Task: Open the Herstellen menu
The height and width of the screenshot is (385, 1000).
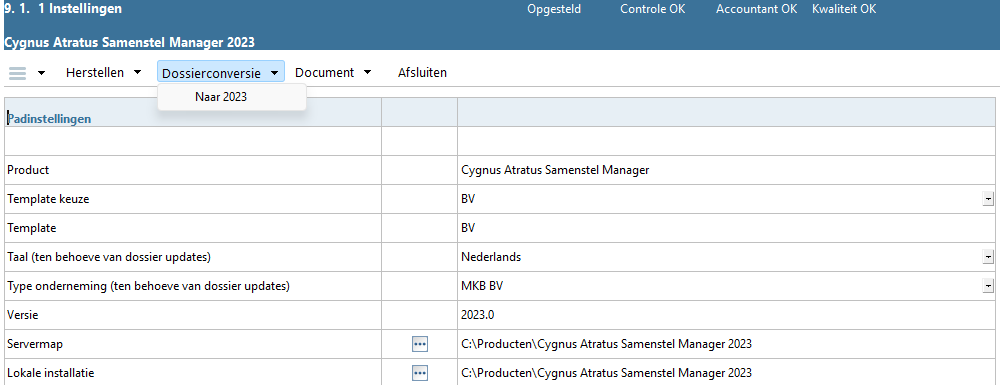Action: pos(103,73)
